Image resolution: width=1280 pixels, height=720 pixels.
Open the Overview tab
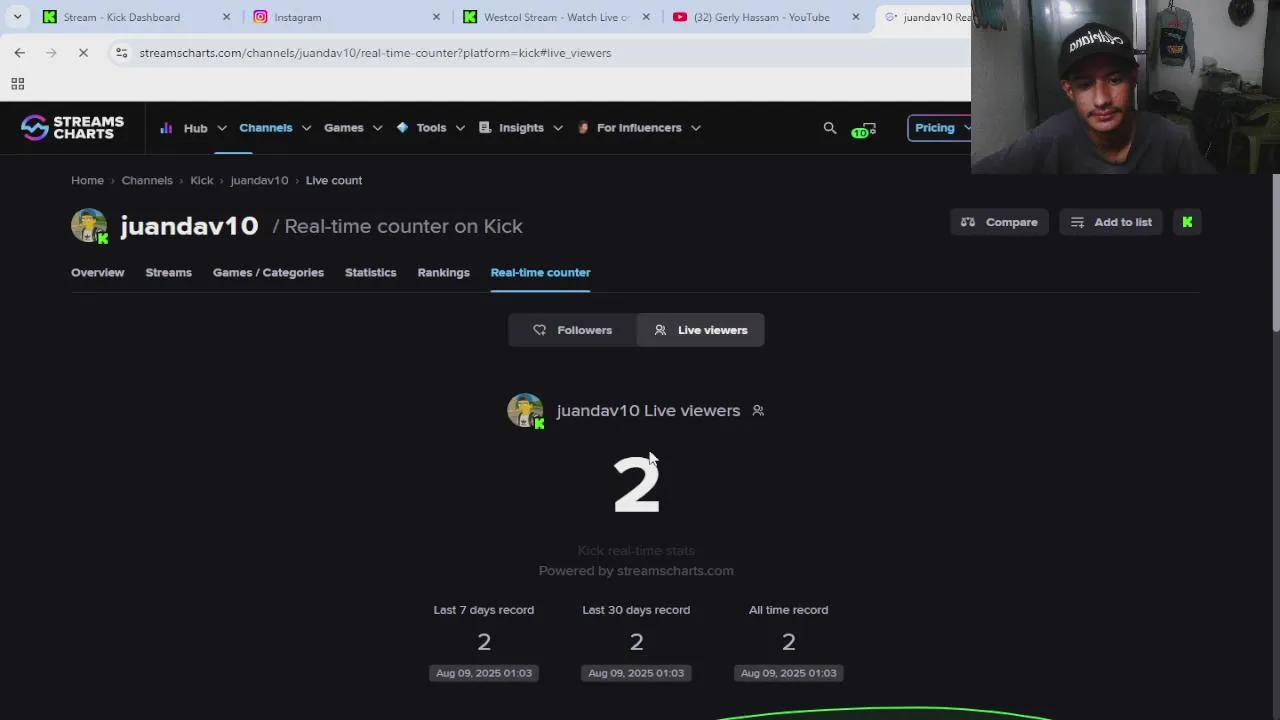point(98,272)
